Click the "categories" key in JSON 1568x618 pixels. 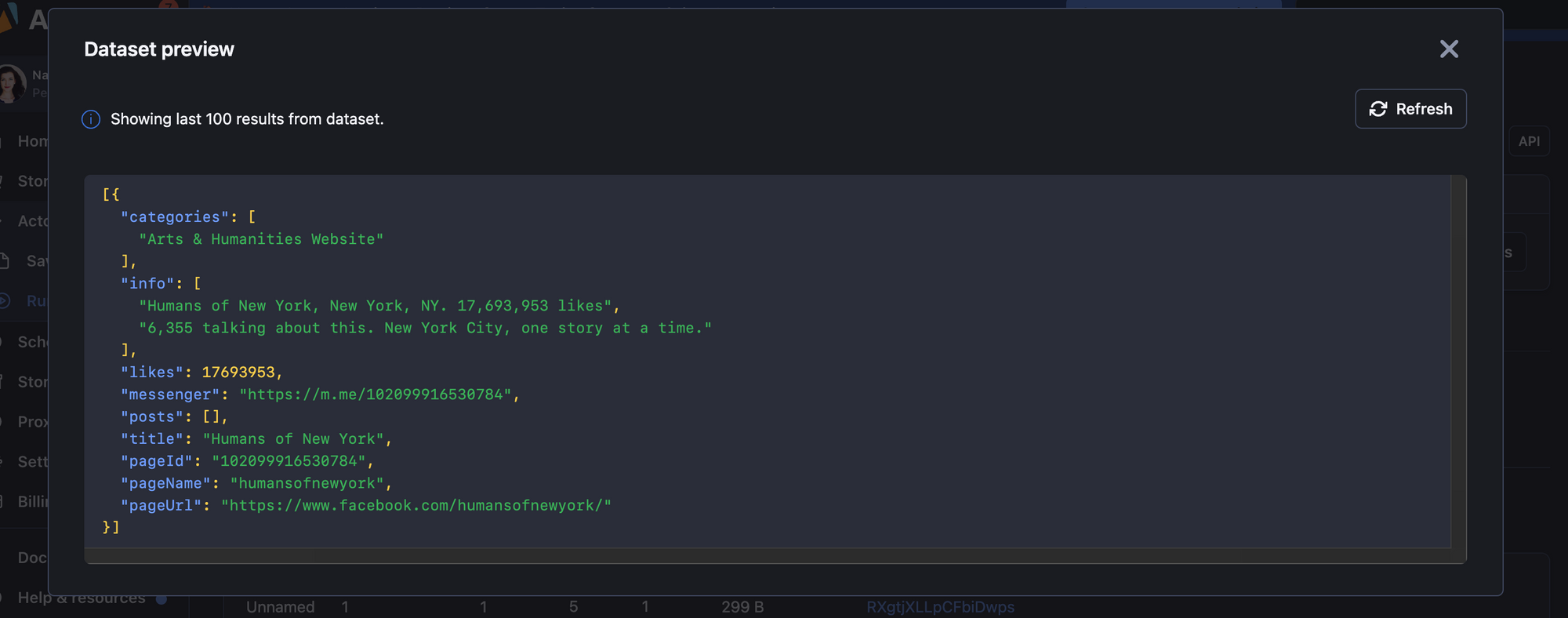pyautogui.click(x=175, y=217)
